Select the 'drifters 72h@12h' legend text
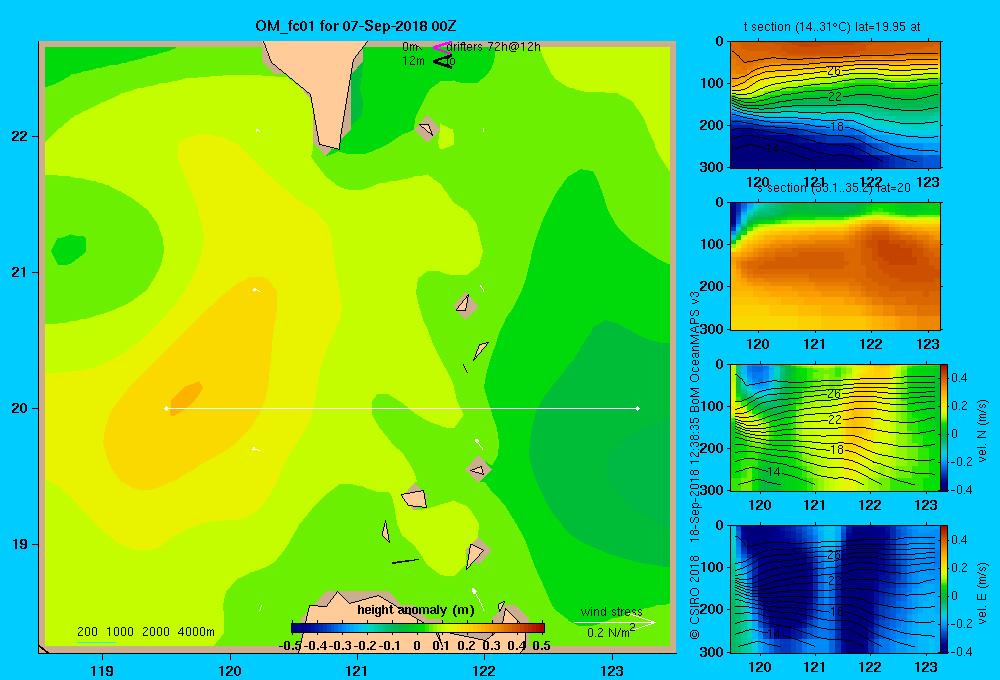1000x680 pixels. click(494, 47)
